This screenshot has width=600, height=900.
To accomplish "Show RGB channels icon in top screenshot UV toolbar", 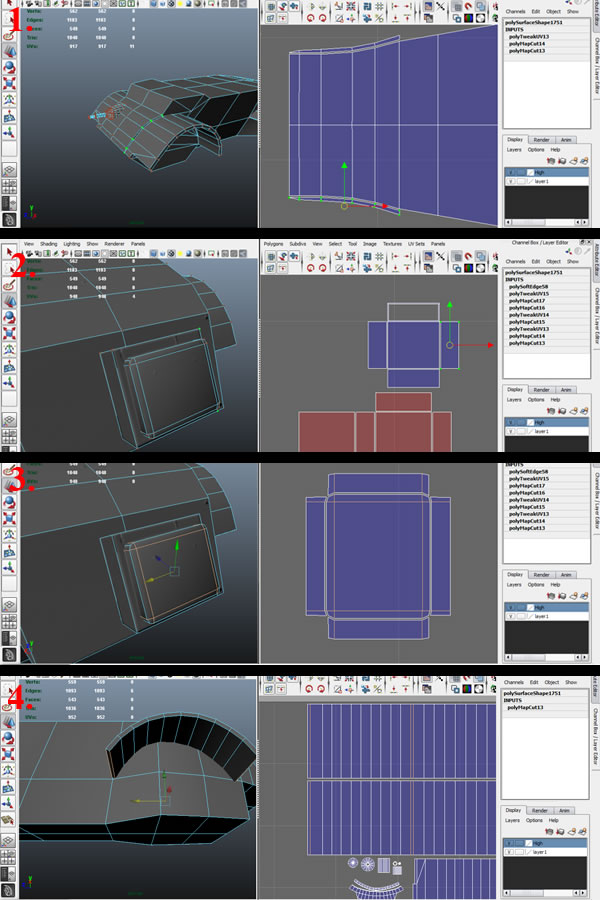I will pyautogui.click(x=469, y=18).
